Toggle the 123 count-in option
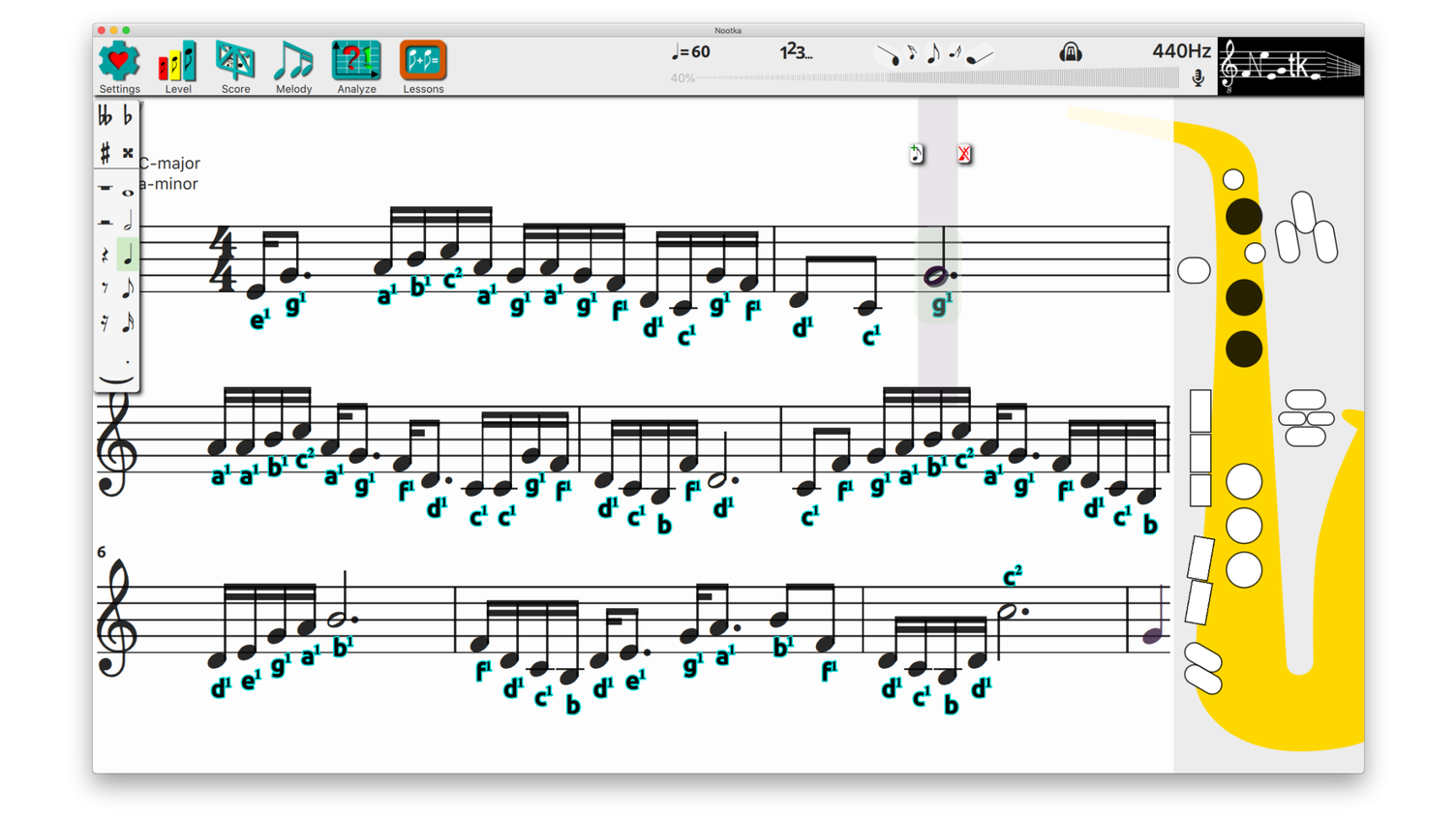Viewport: 1456px width, 819px height. (x=796, y=52)
